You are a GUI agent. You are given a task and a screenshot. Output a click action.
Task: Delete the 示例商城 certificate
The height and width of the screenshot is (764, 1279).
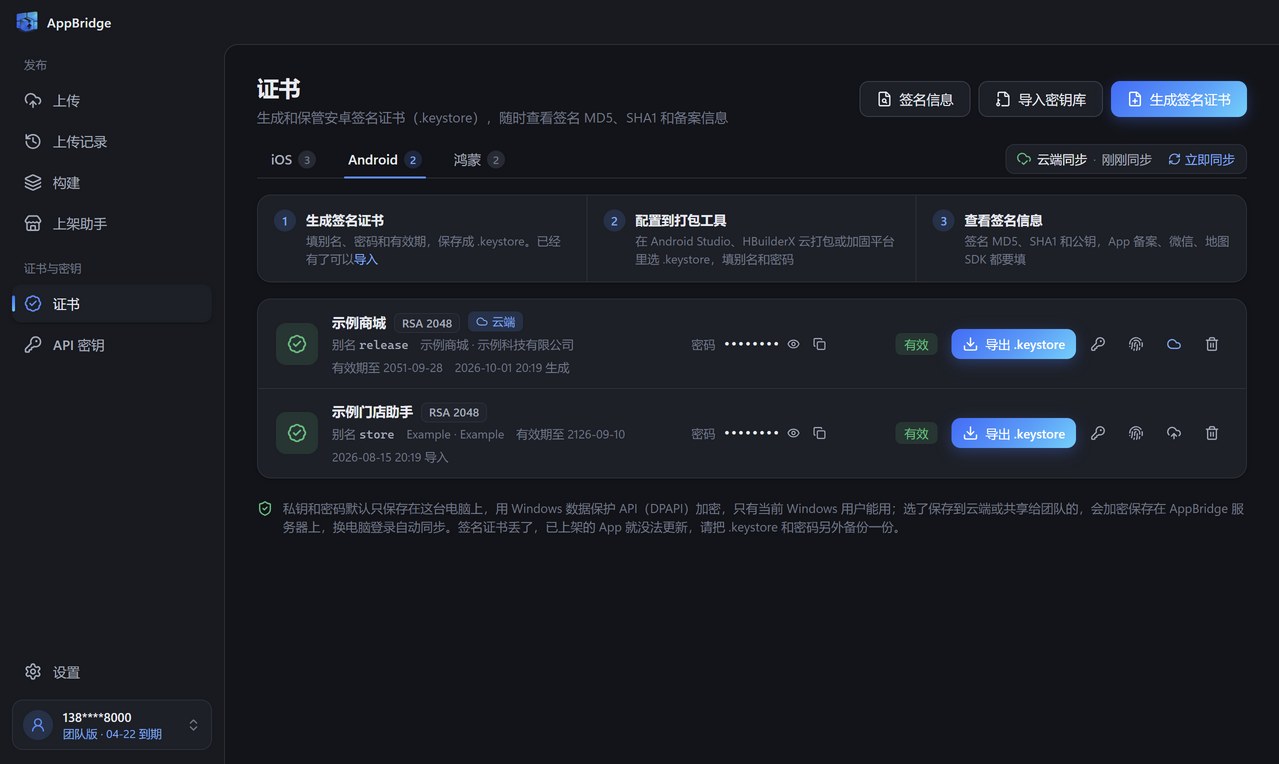pos(1212,344)
